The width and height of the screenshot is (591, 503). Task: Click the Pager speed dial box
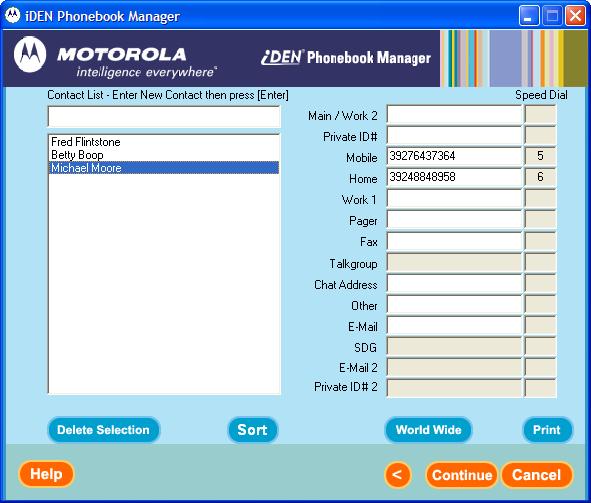(x=540, y=220)
